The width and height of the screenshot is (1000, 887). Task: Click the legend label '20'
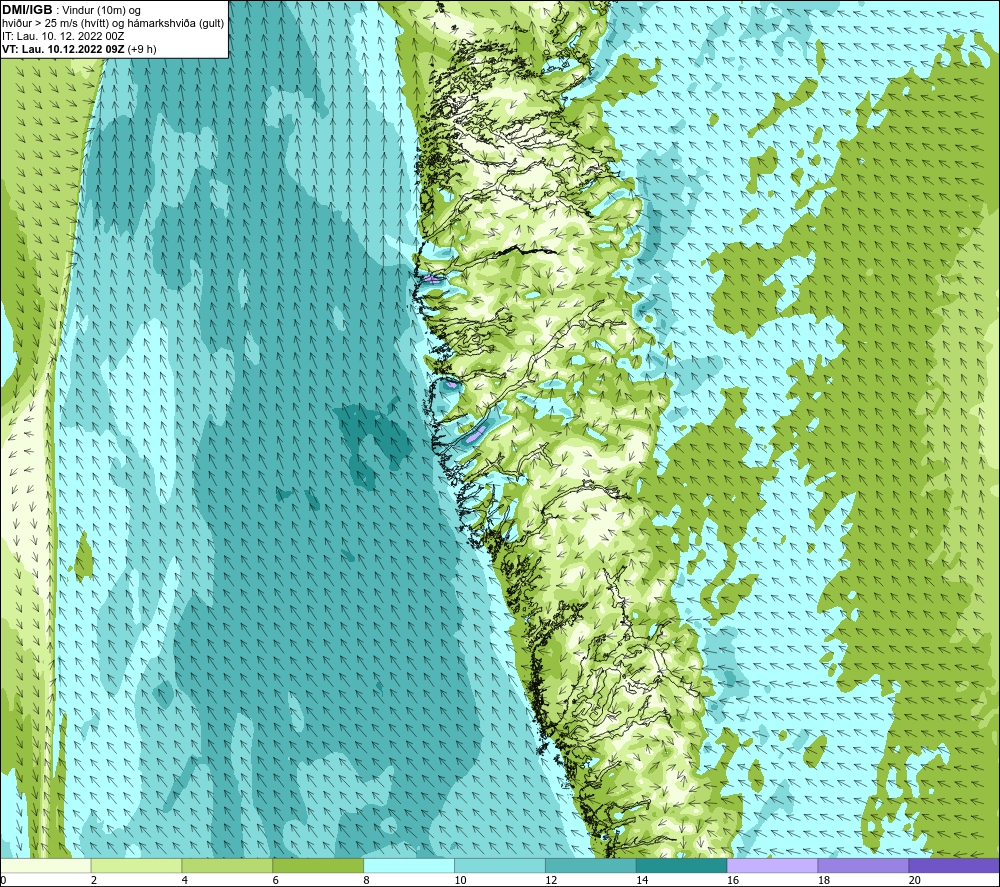[x=915, y=880]
